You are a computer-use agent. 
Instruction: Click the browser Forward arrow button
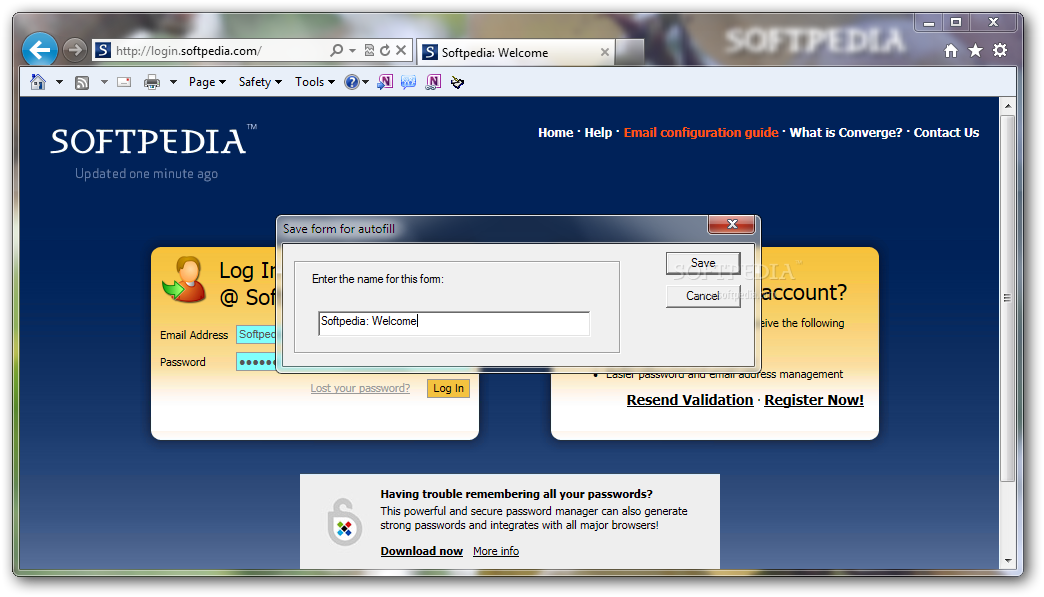tap(75, 50)
